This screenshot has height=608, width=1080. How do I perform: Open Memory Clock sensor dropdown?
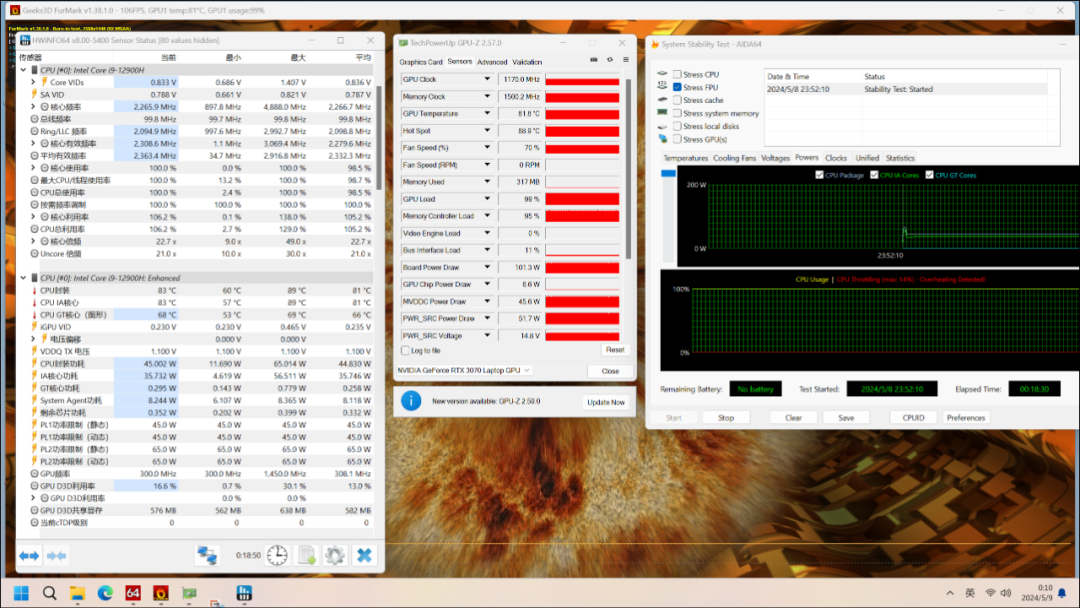click(x=487, y=96)
